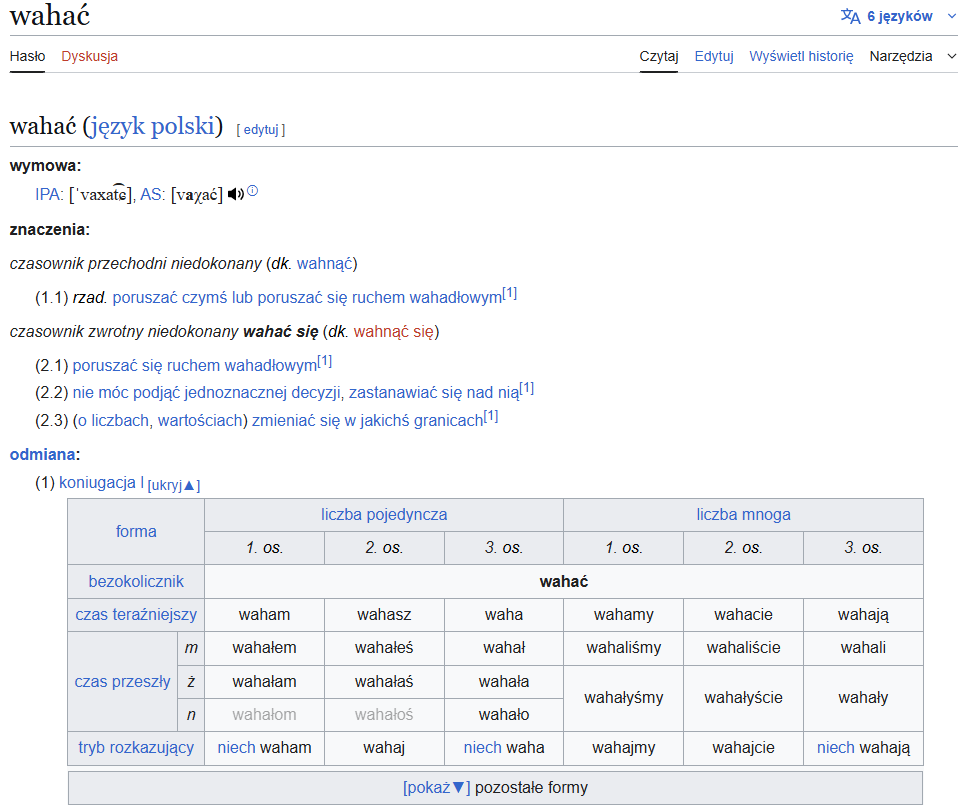The image size is (965, 809).
Task: Open Wyświetl historię page history
Action: coord(801,56)
